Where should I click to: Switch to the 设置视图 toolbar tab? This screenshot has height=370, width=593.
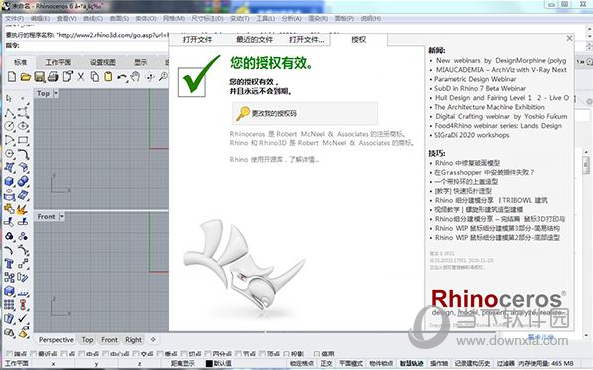[x=103, y=62]
